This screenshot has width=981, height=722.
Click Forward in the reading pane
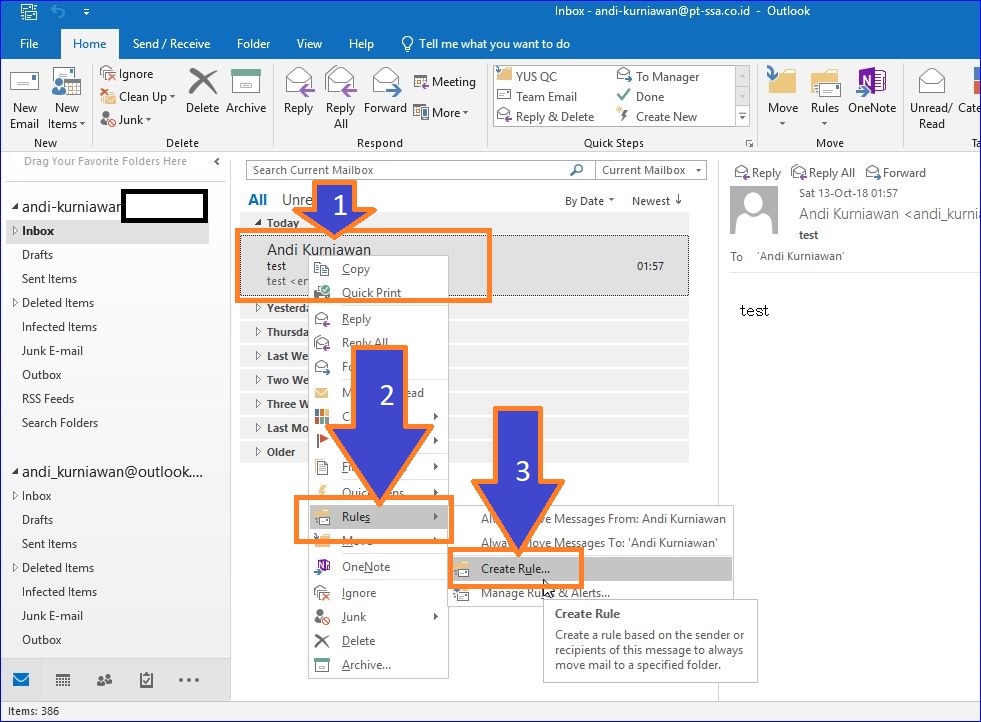895,173
